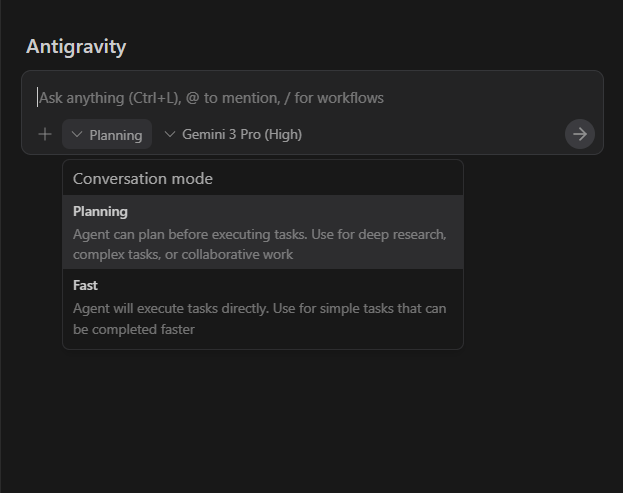623x493 pixels.
Task: Click the Planning option's description text
Action: click(259, 244)
